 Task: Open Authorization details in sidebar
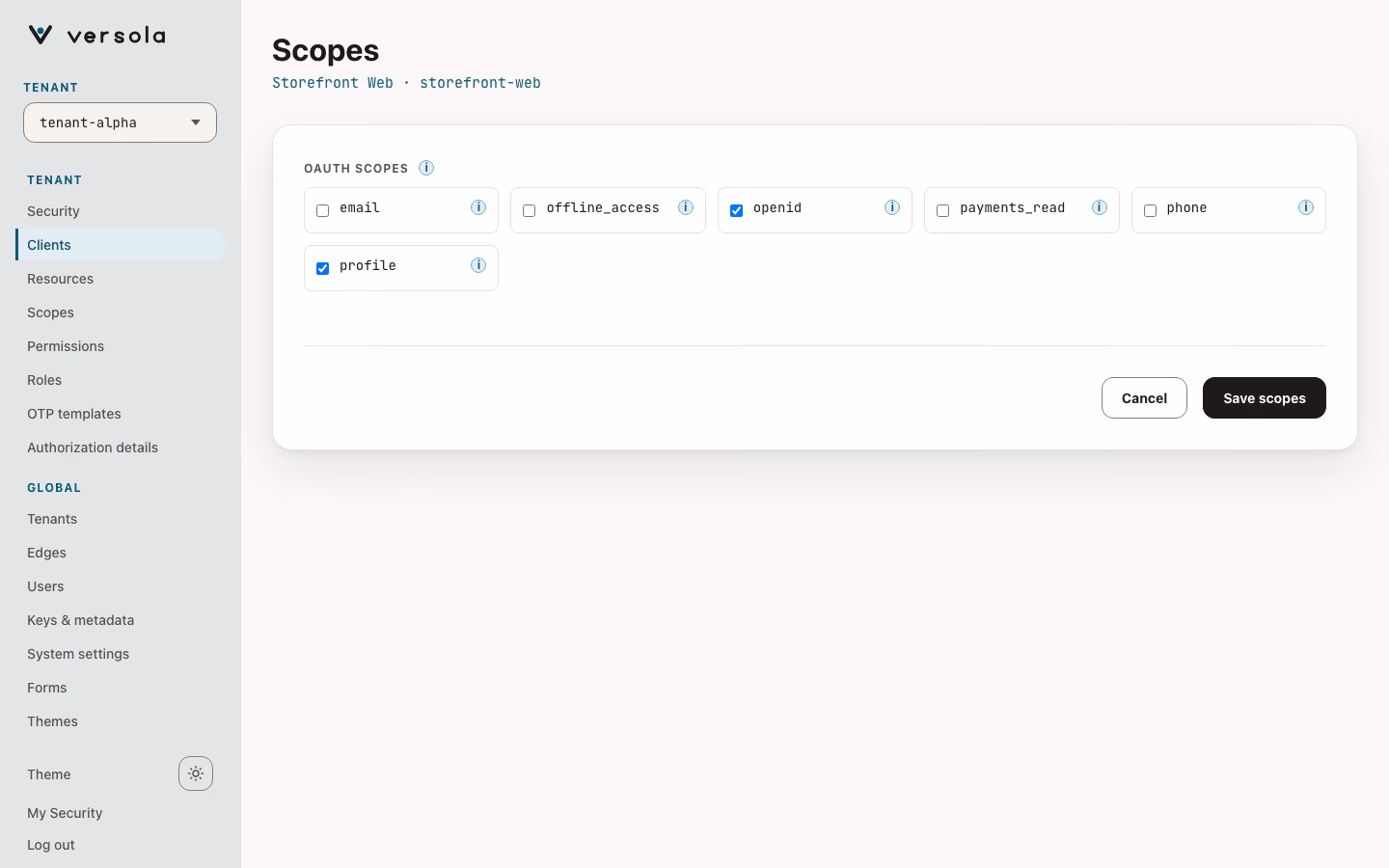click(120, 448)
